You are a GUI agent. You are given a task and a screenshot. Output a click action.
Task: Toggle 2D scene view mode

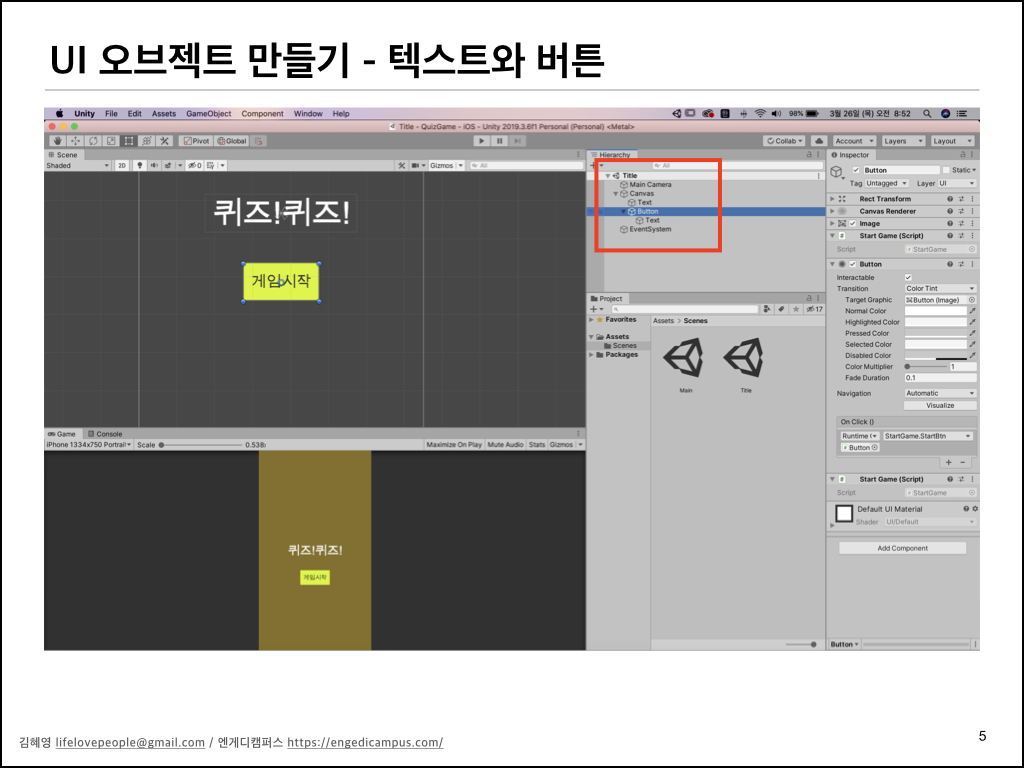click(x=121, y=165)
